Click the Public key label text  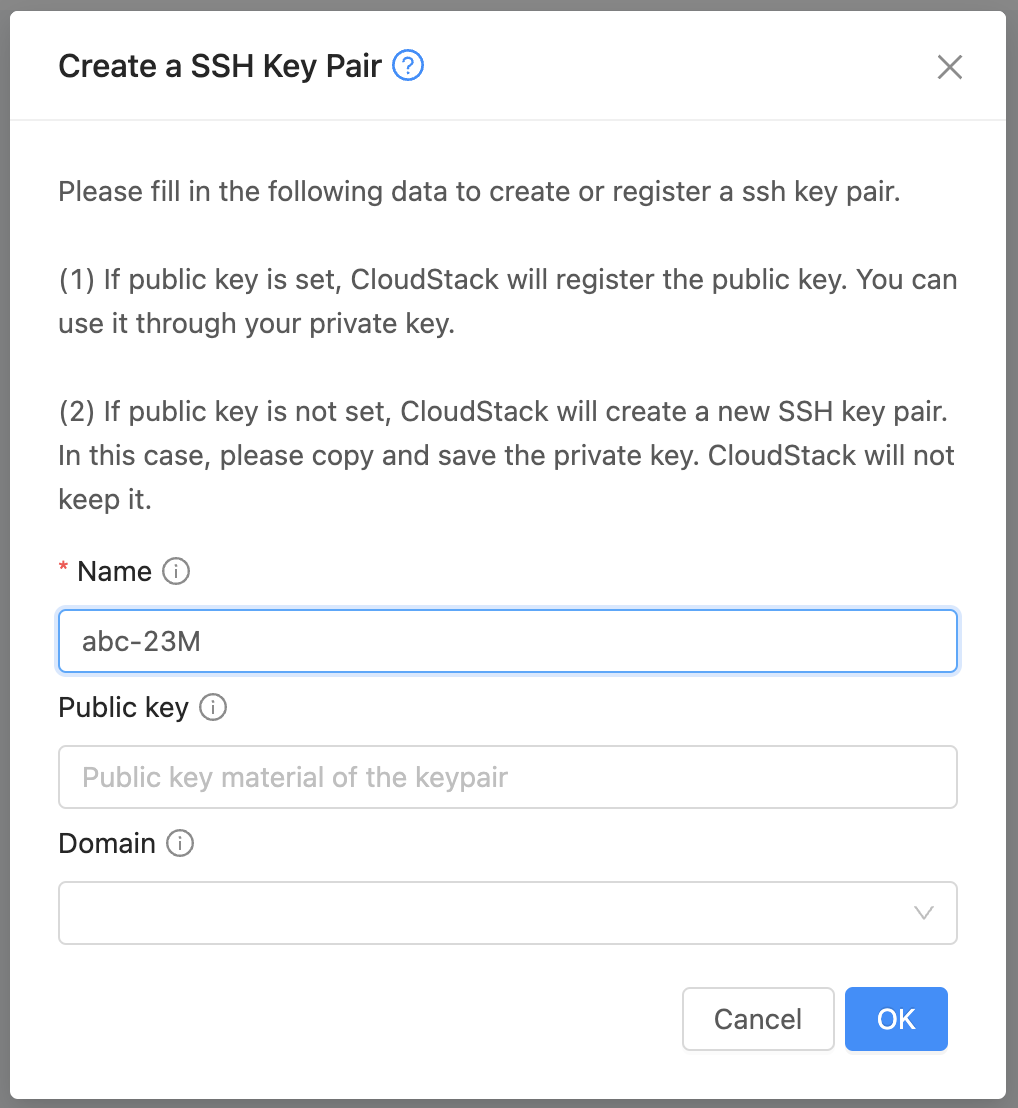[124, 708]
